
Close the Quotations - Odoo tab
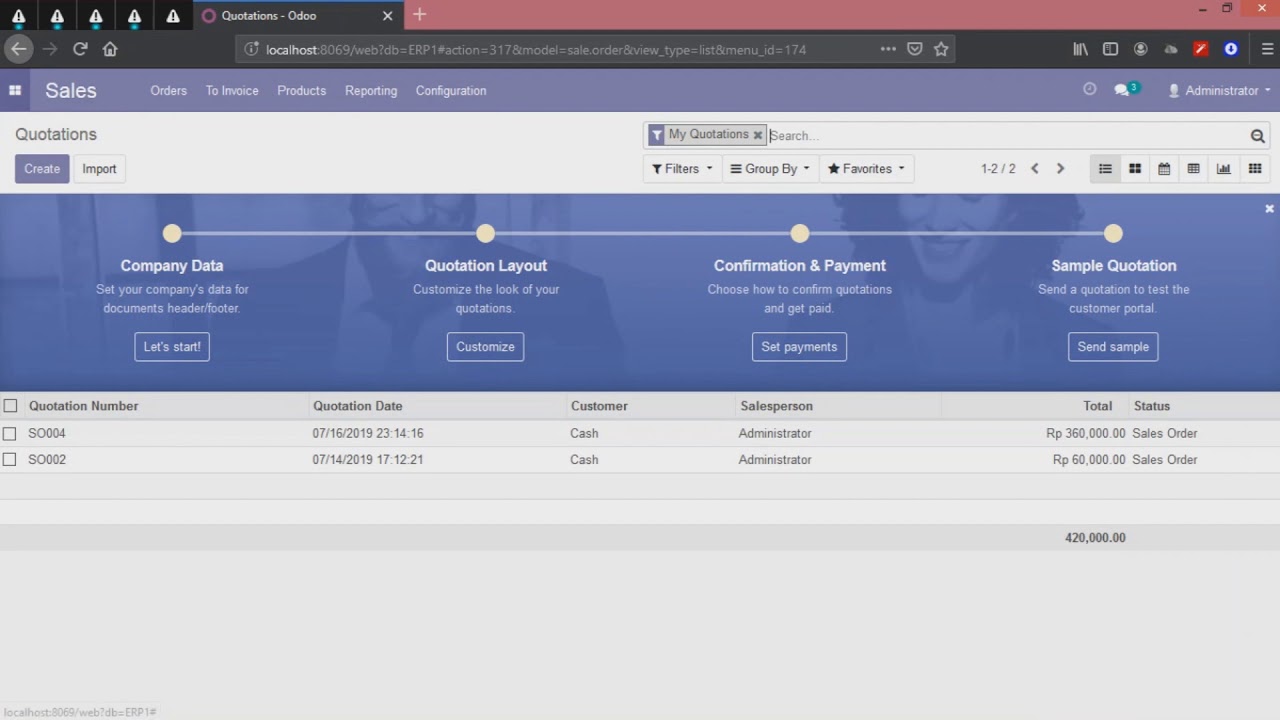pyautogui.click(x=388, y=16)
